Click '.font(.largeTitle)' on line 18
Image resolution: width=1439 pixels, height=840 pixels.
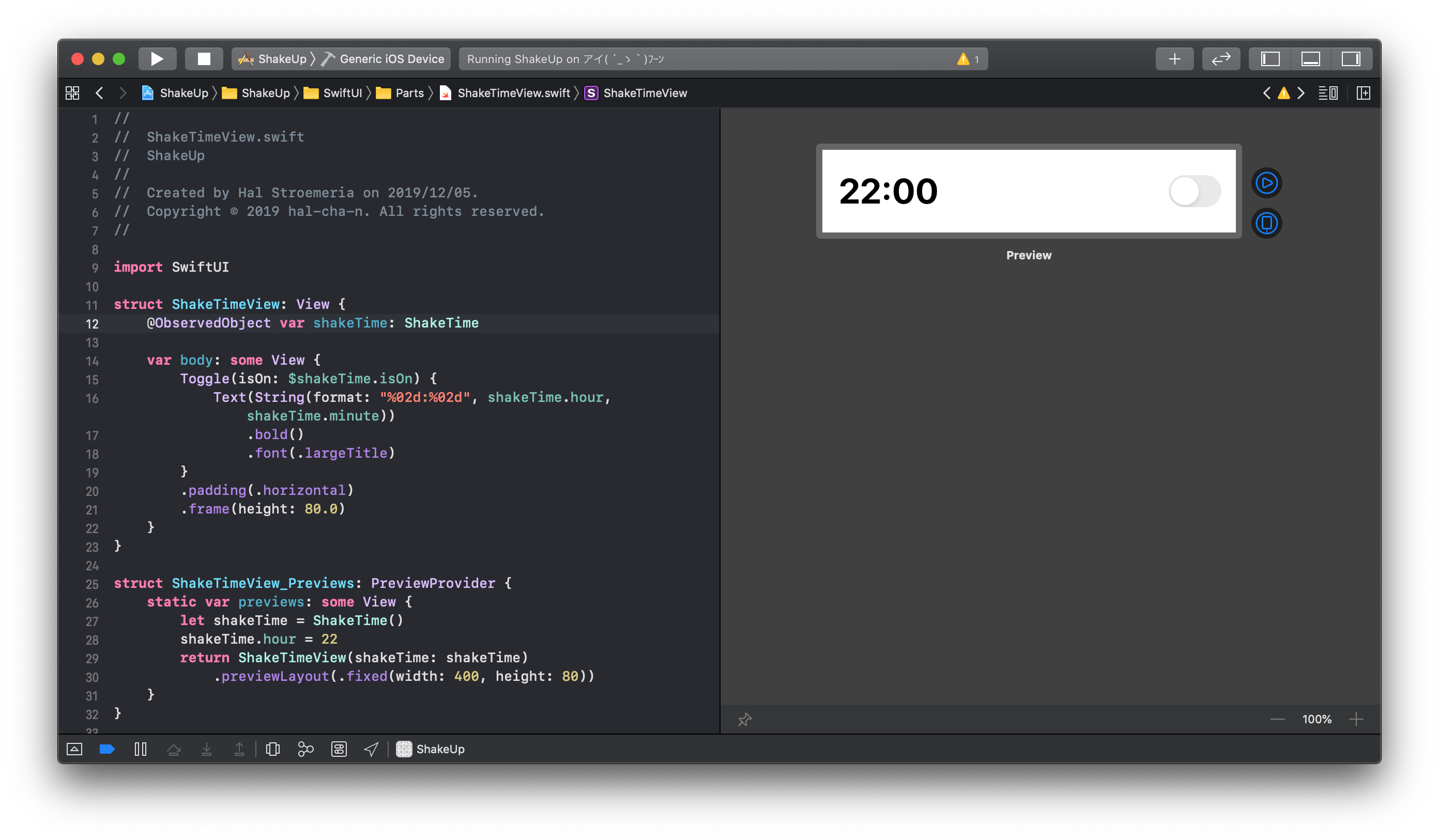click(321, 453)
